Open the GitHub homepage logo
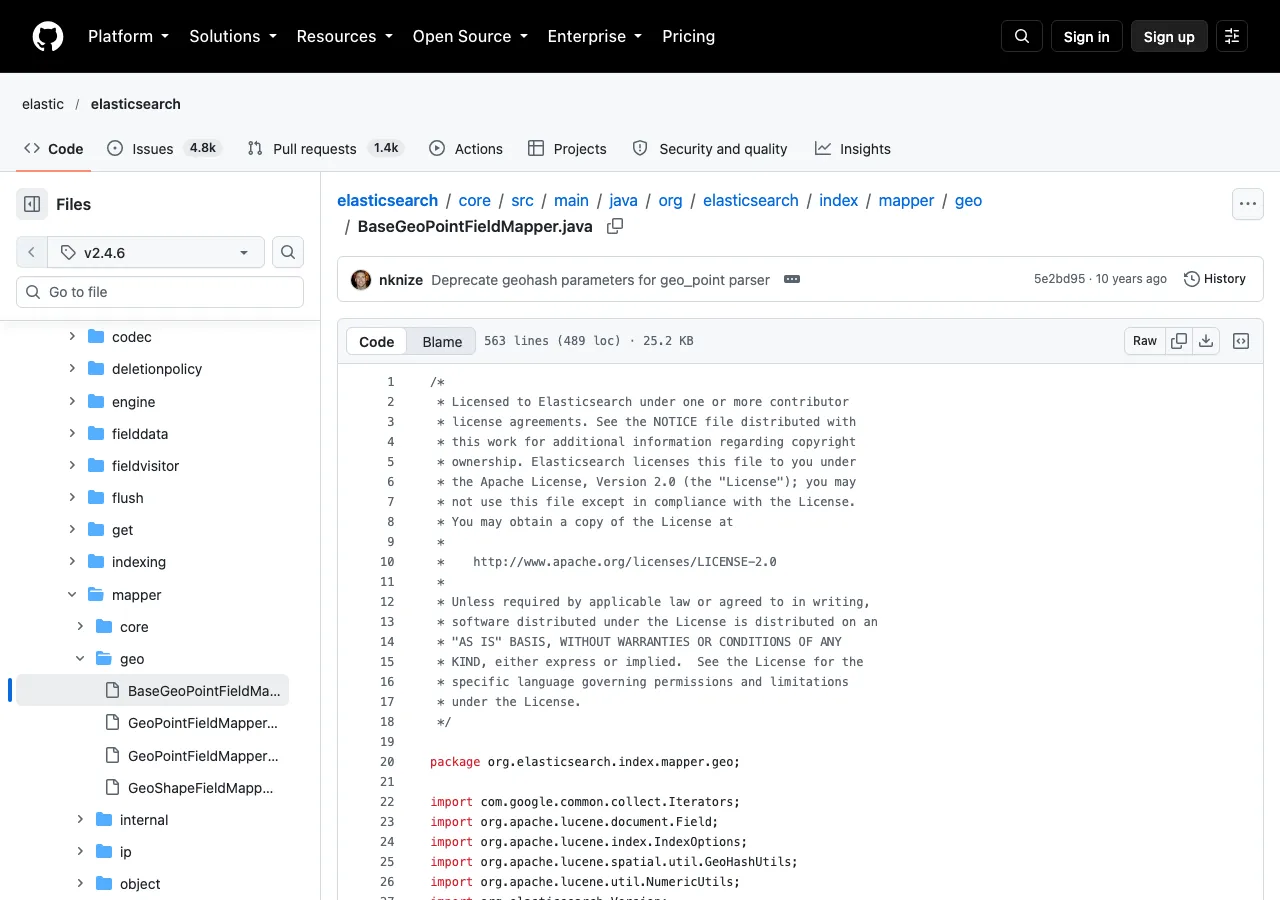This screenshot has height=900, width=1280. point(48,36)
